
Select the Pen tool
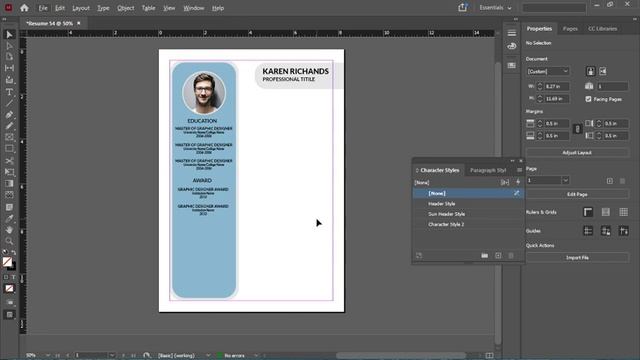[9, 115]
